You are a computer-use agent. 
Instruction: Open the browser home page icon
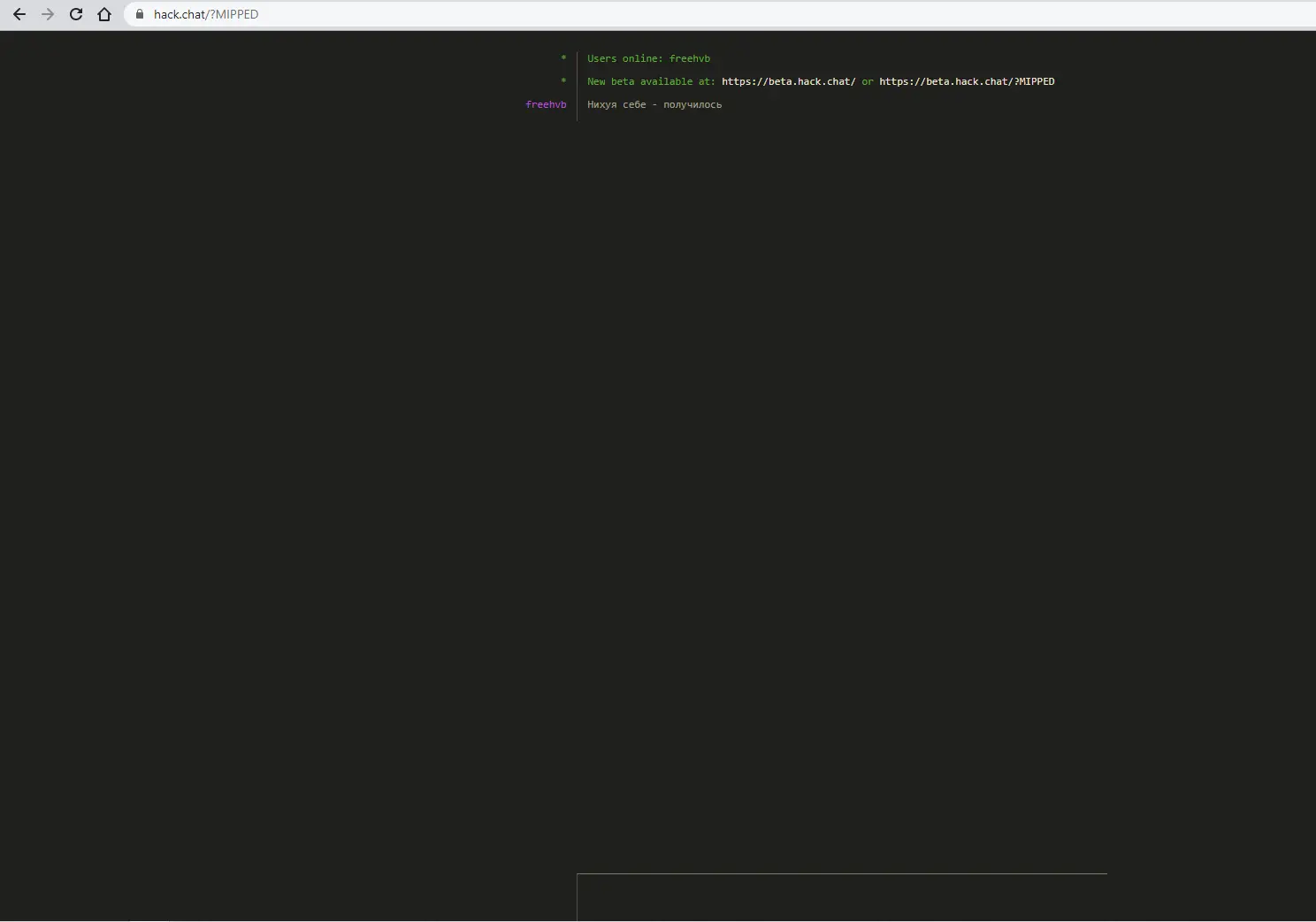pyautogui.click(x=104, y=14)
